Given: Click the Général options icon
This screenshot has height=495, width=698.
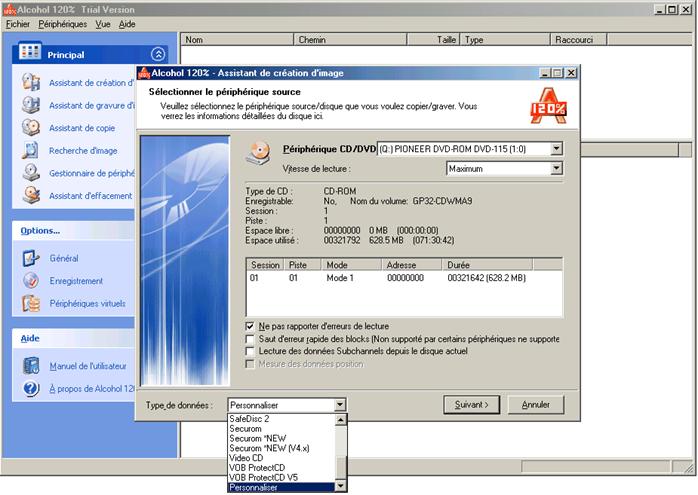Looking at the screenshot, I should (31, 258).
